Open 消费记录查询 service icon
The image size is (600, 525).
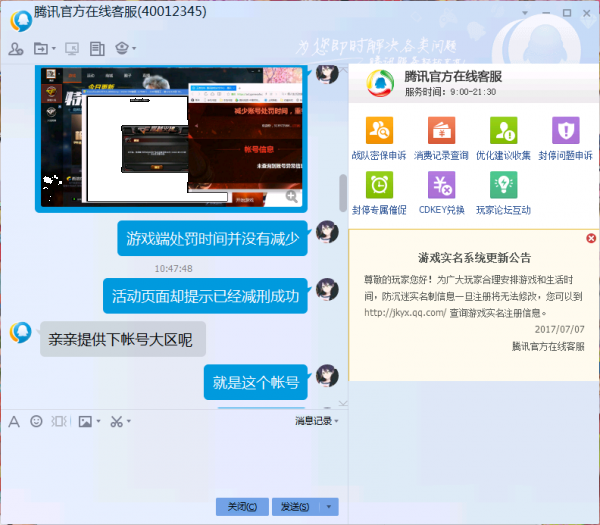coord(441,130)
